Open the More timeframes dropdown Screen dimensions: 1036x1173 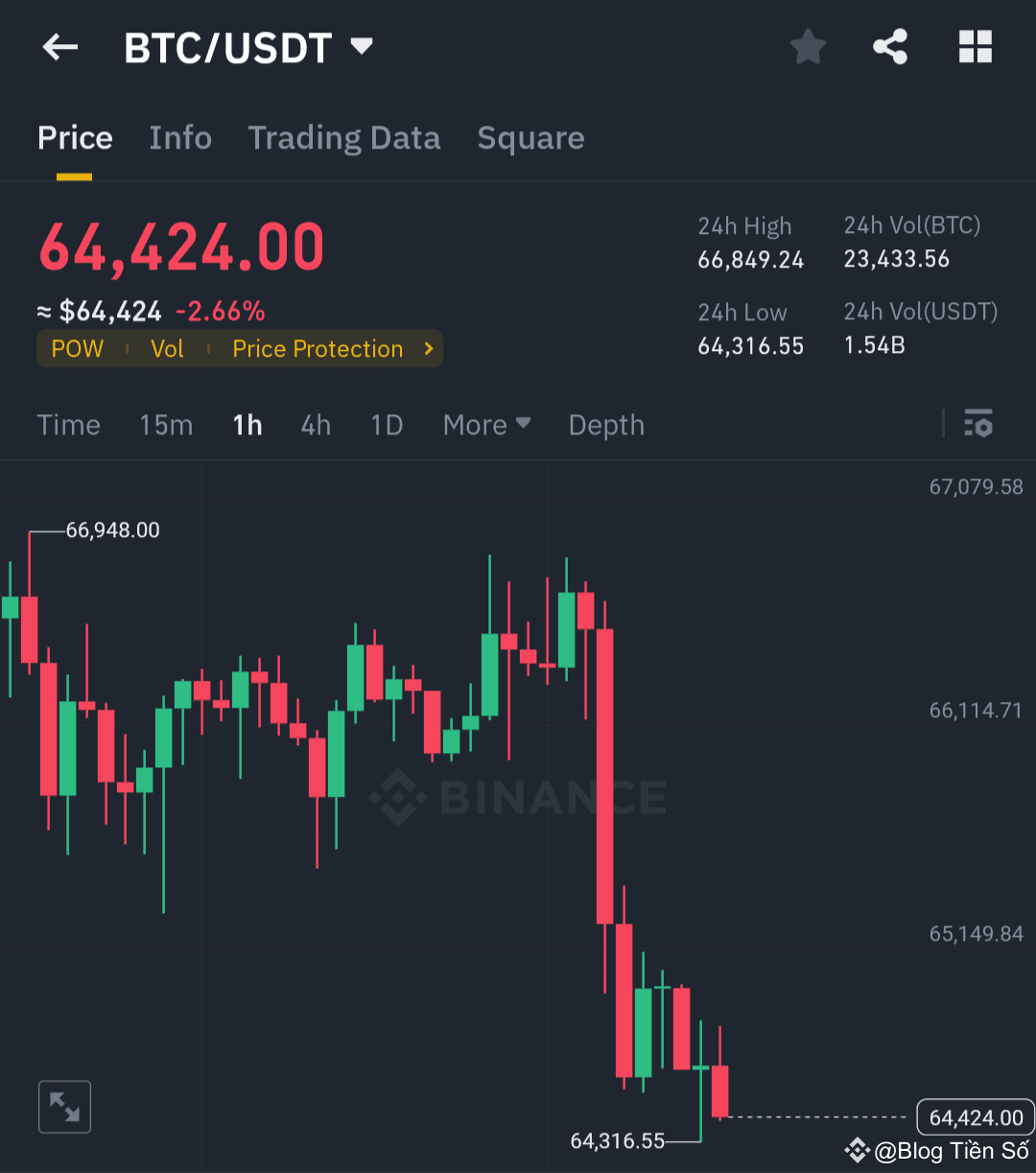click(x=486, y=424)
